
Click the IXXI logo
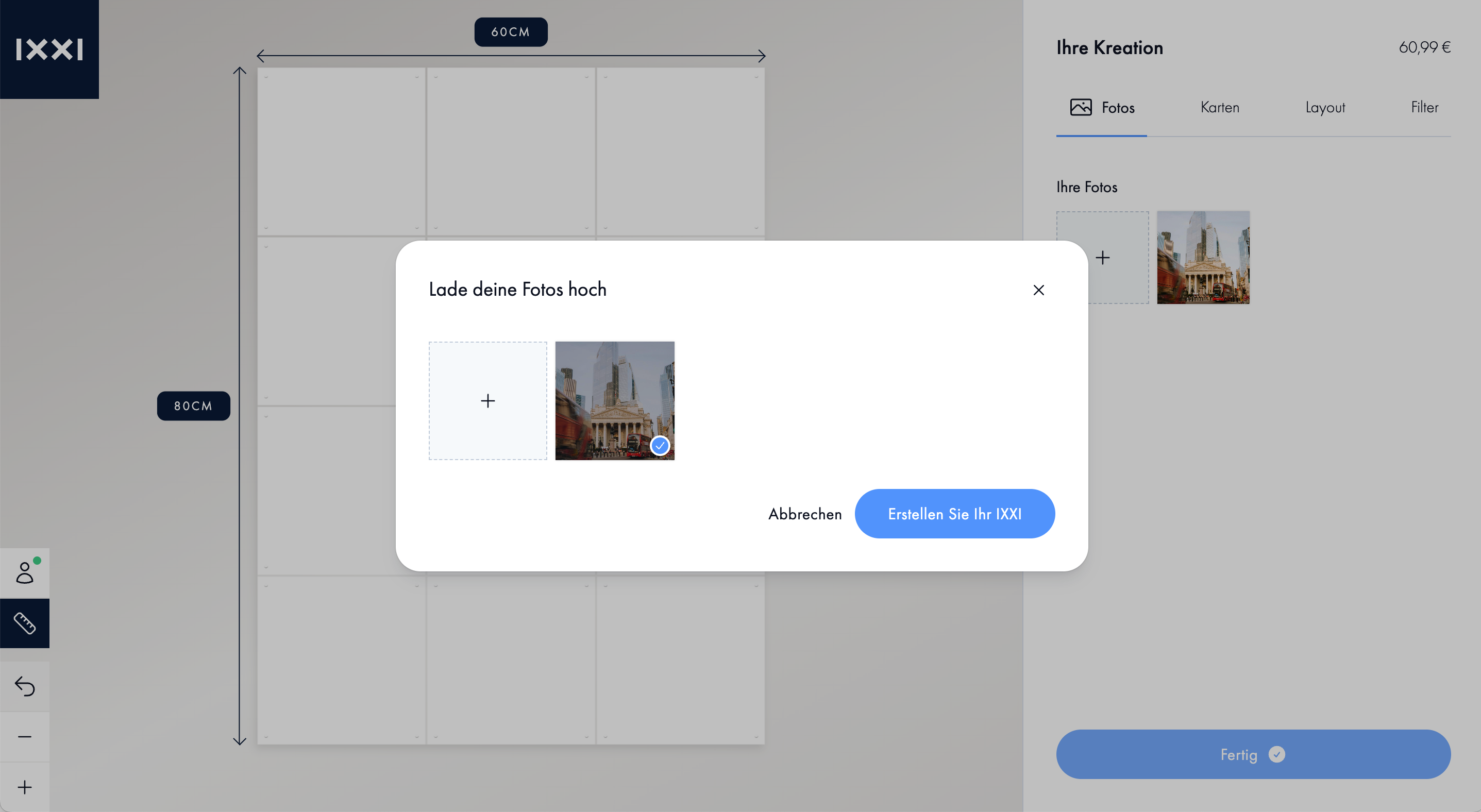tap(49, 49)
